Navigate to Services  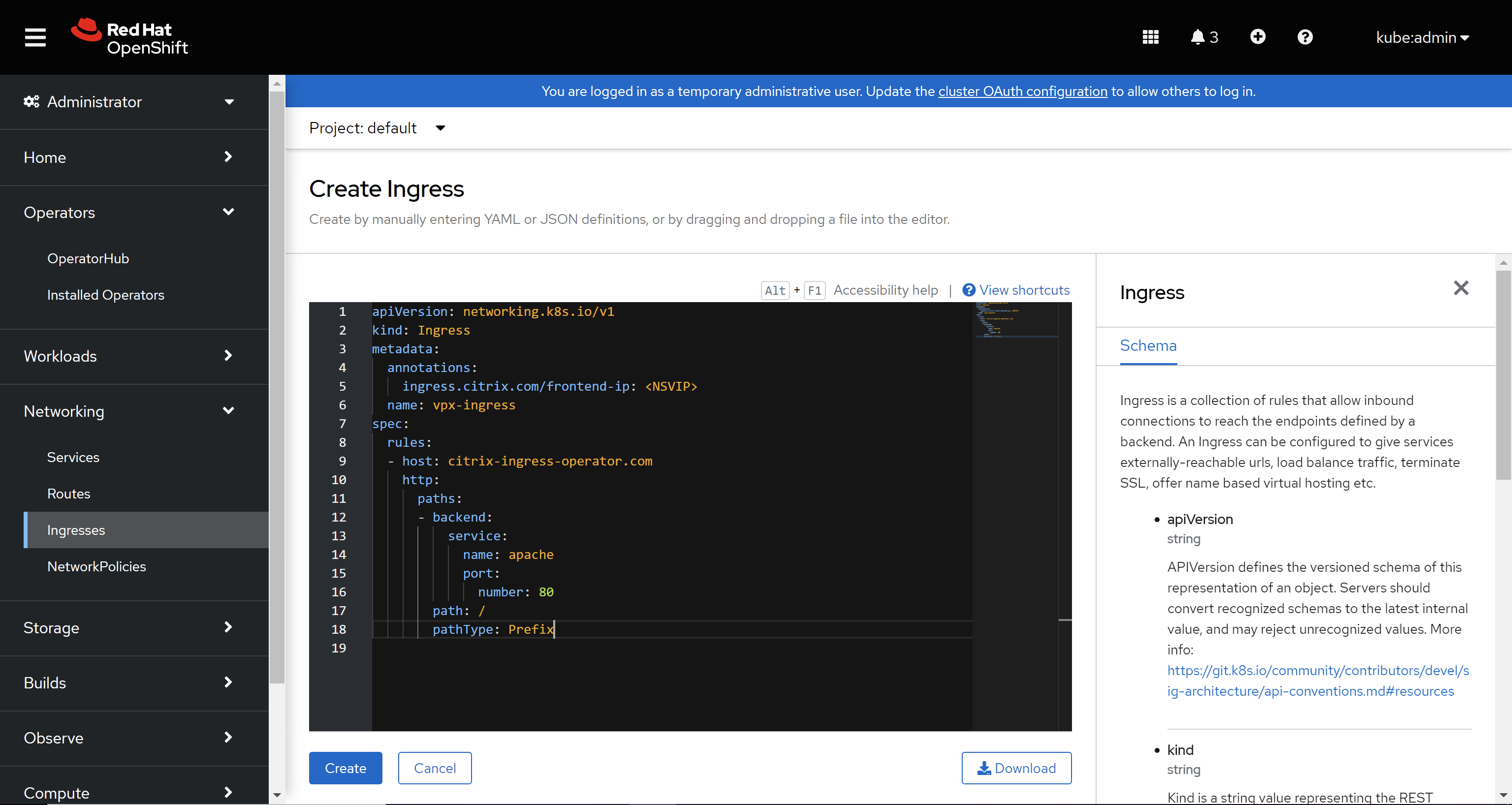73,457
